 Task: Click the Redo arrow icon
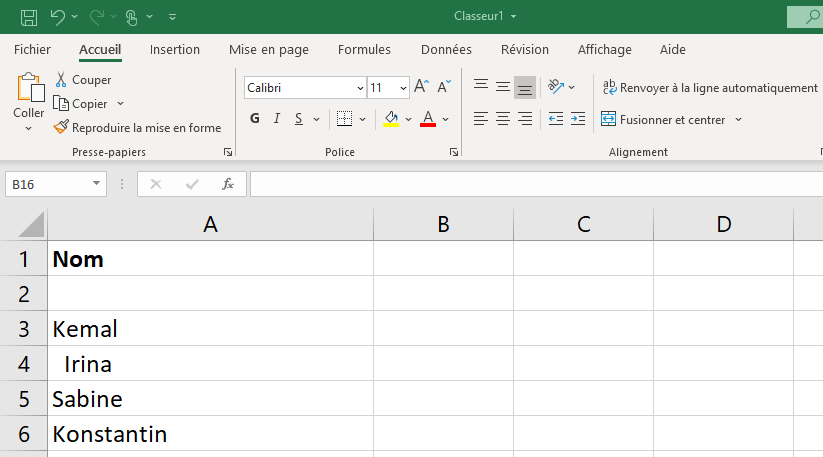click(96, 17)
